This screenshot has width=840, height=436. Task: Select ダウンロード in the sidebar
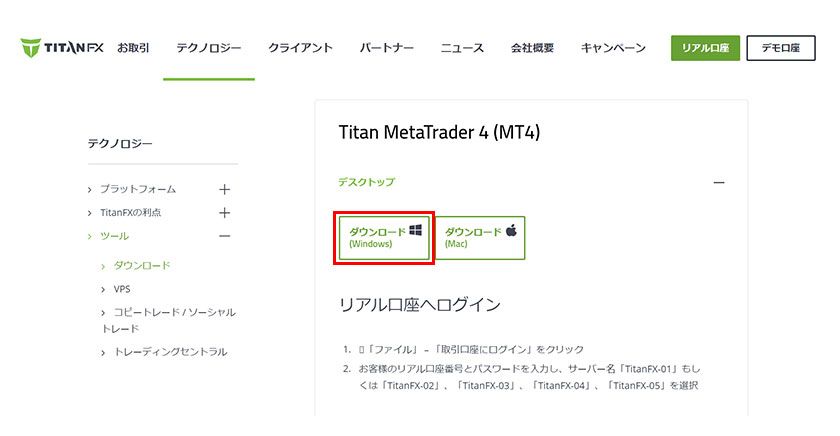141,266
